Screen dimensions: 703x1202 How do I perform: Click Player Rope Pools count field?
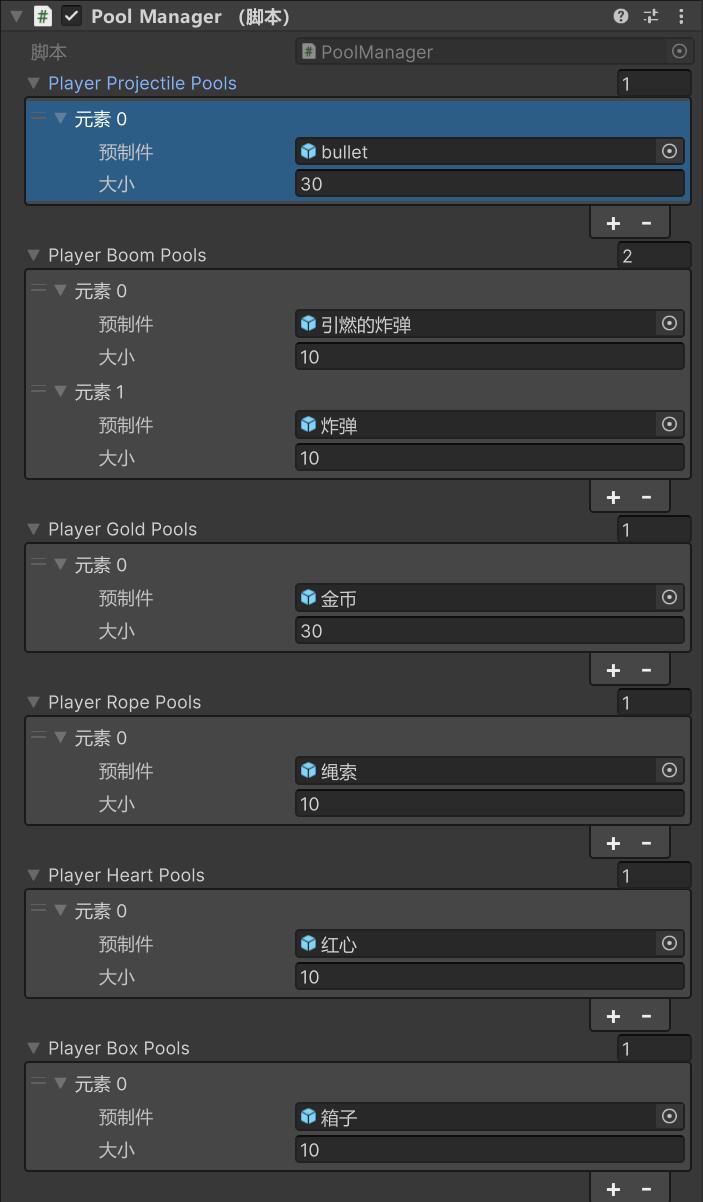point(654,702)
